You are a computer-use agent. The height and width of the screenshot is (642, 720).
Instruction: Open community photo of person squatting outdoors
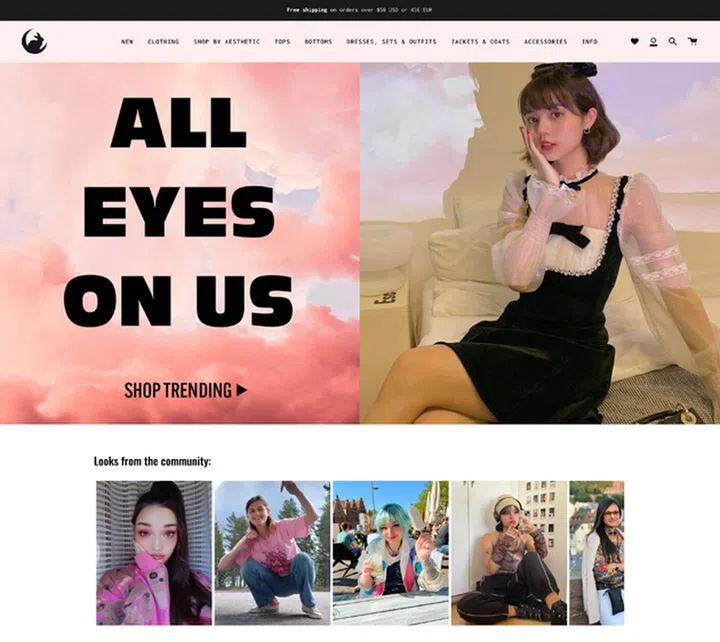coord(271,553)
